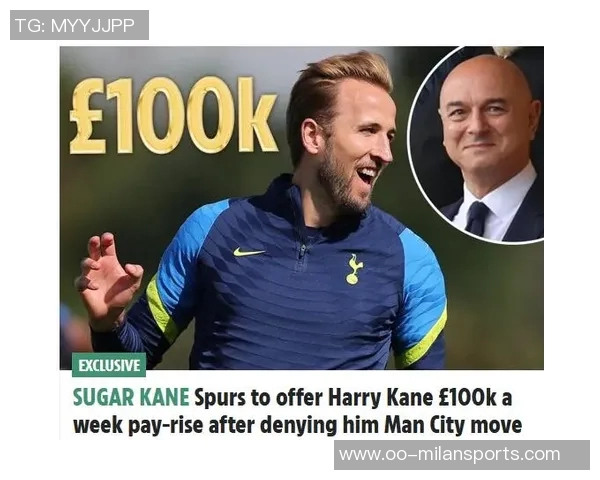Click the green SUGAR KANE headline tag
Screen dimensions: 600x480
tap(131, 397)
